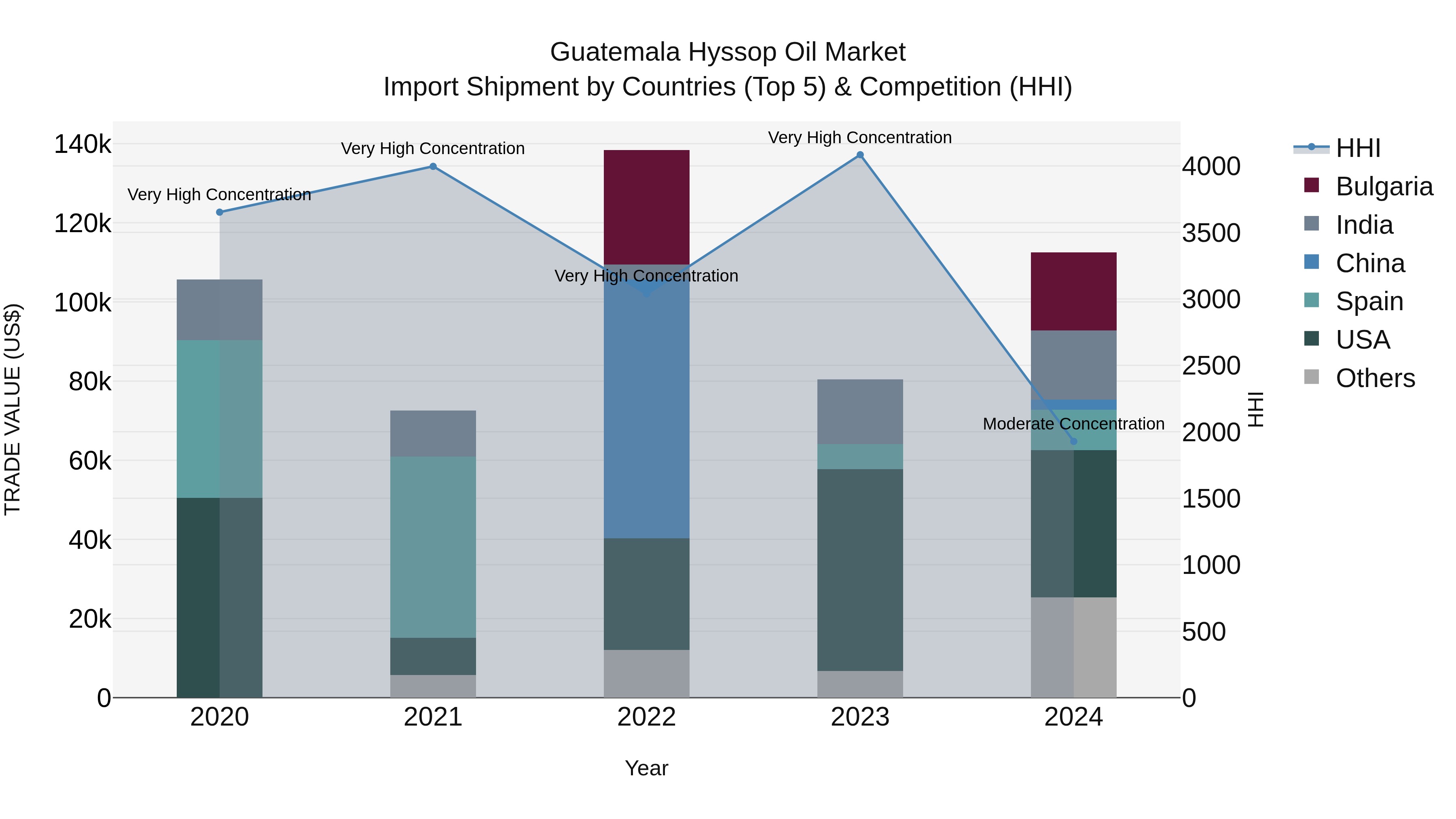This screenshot has width=1456, height=819.
Task: Click the India segment of the 2021 bar
Action: 433,434
